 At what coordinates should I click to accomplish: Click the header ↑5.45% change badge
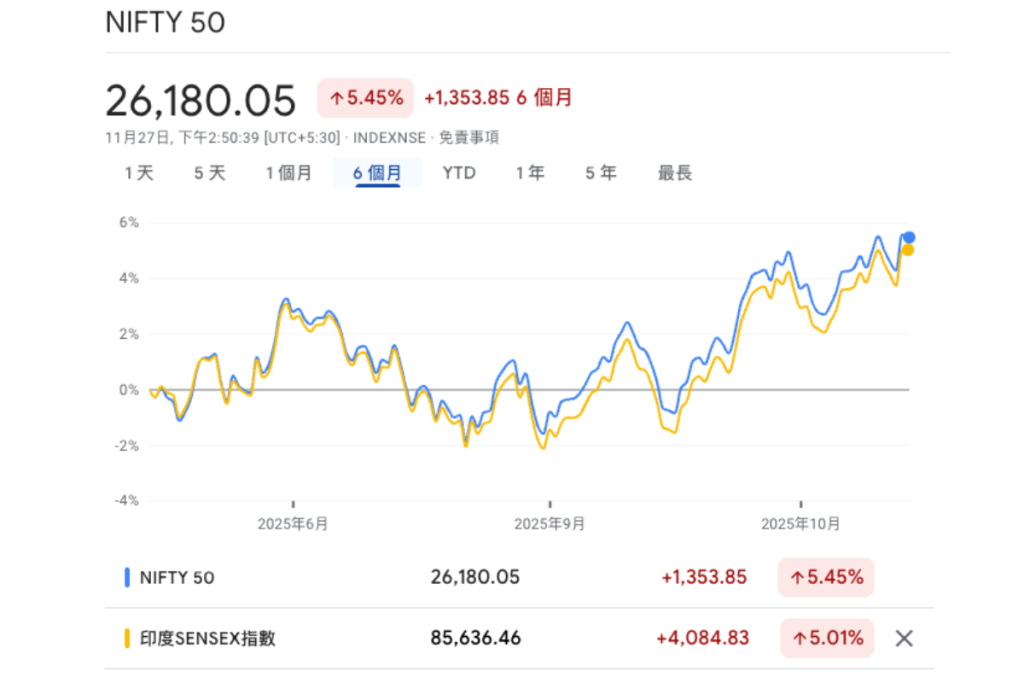[x=366, y=98]
